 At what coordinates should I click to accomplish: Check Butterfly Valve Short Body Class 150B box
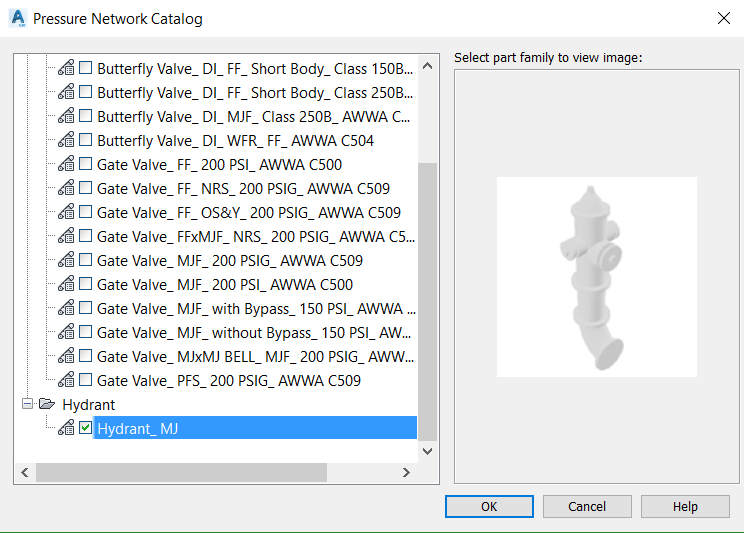click(85, 67)
